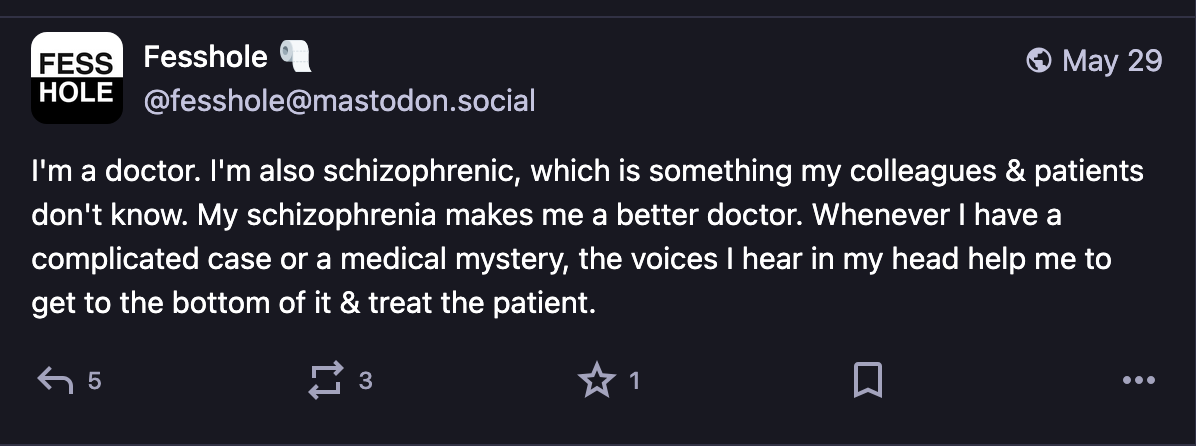Open the post via May 29 timestamp
1196x446 pixels.
1112,60
